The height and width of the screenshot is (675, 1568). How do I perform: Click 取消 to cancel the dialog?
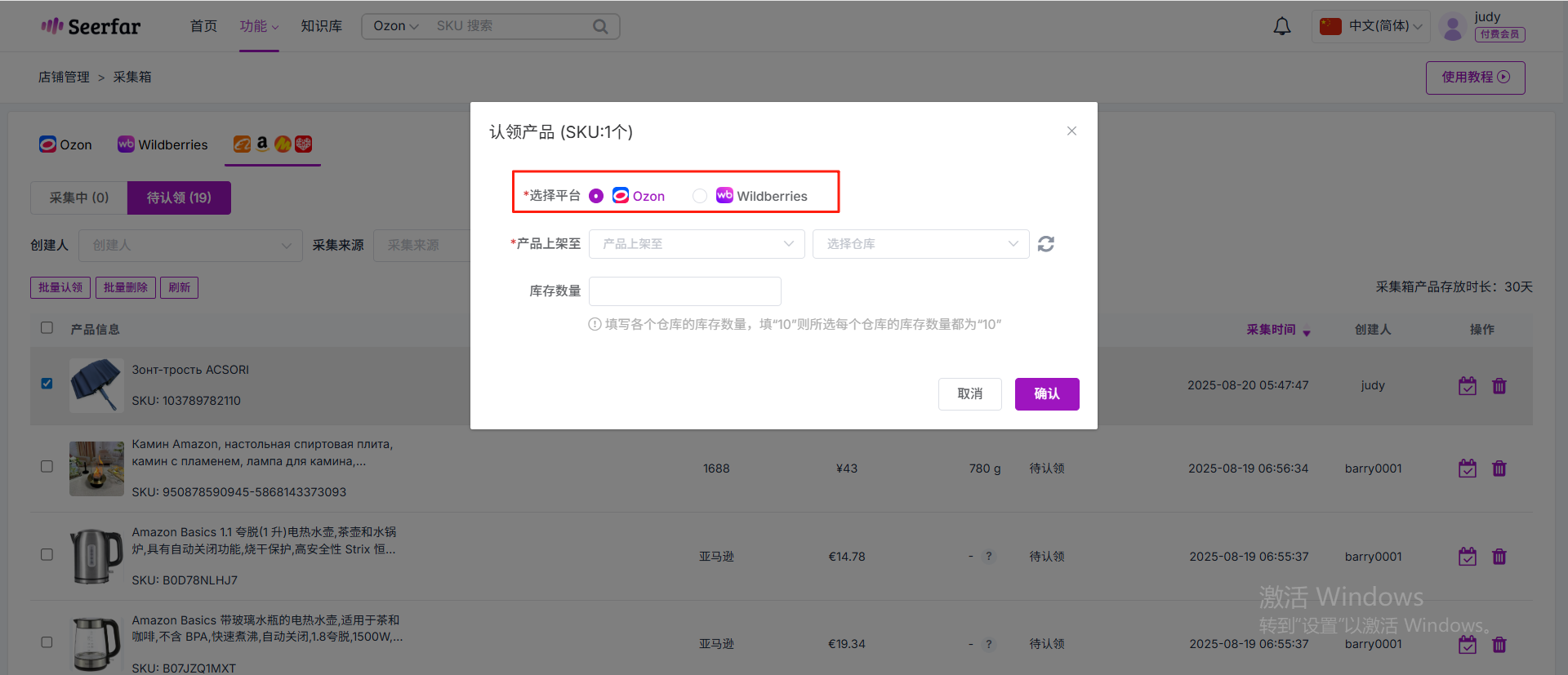click(969, 393)
